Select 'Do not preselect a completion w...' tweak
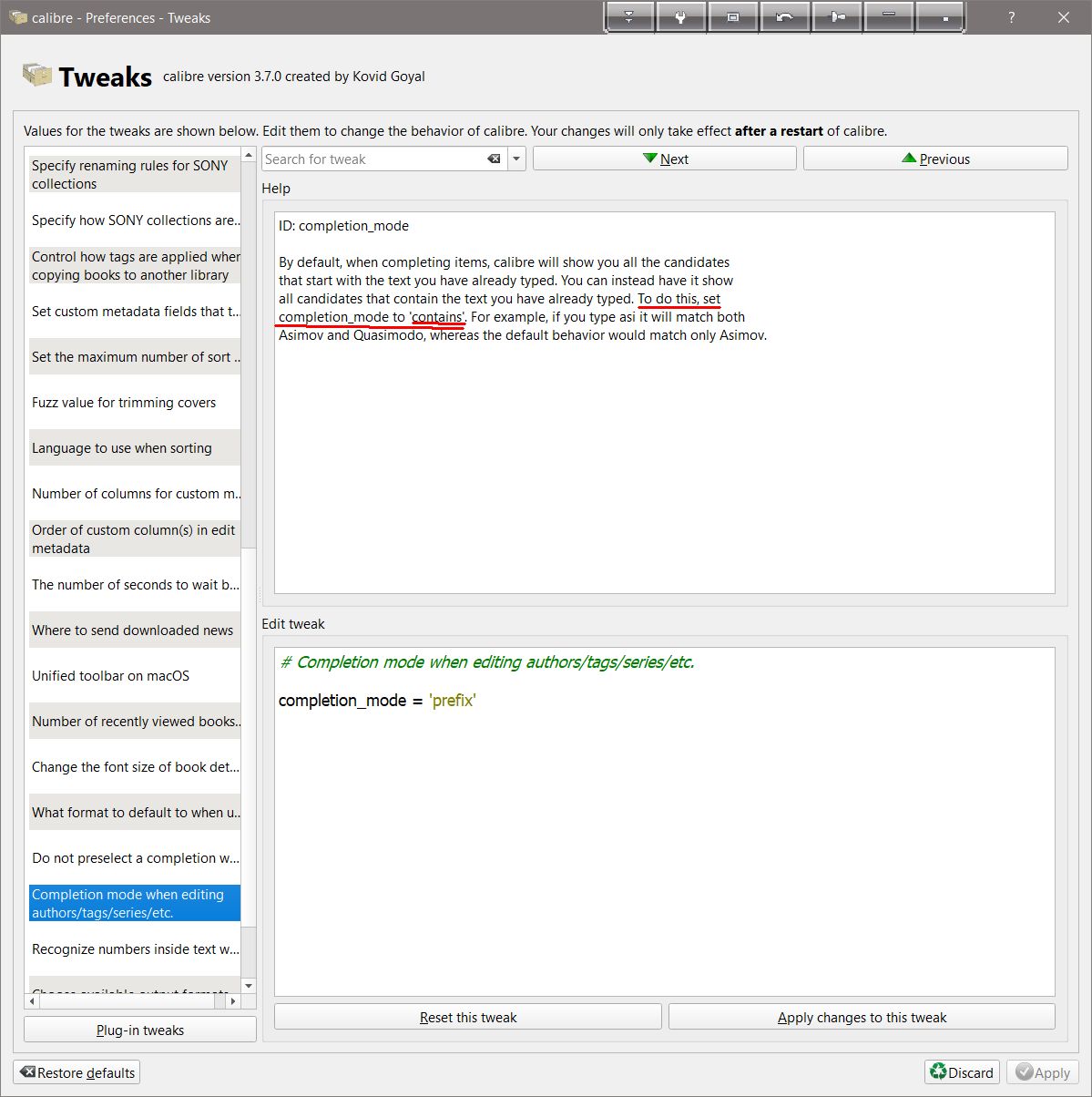This screenshot has width=1092, height=1097. pyautogui.click(x=135, y=857)
